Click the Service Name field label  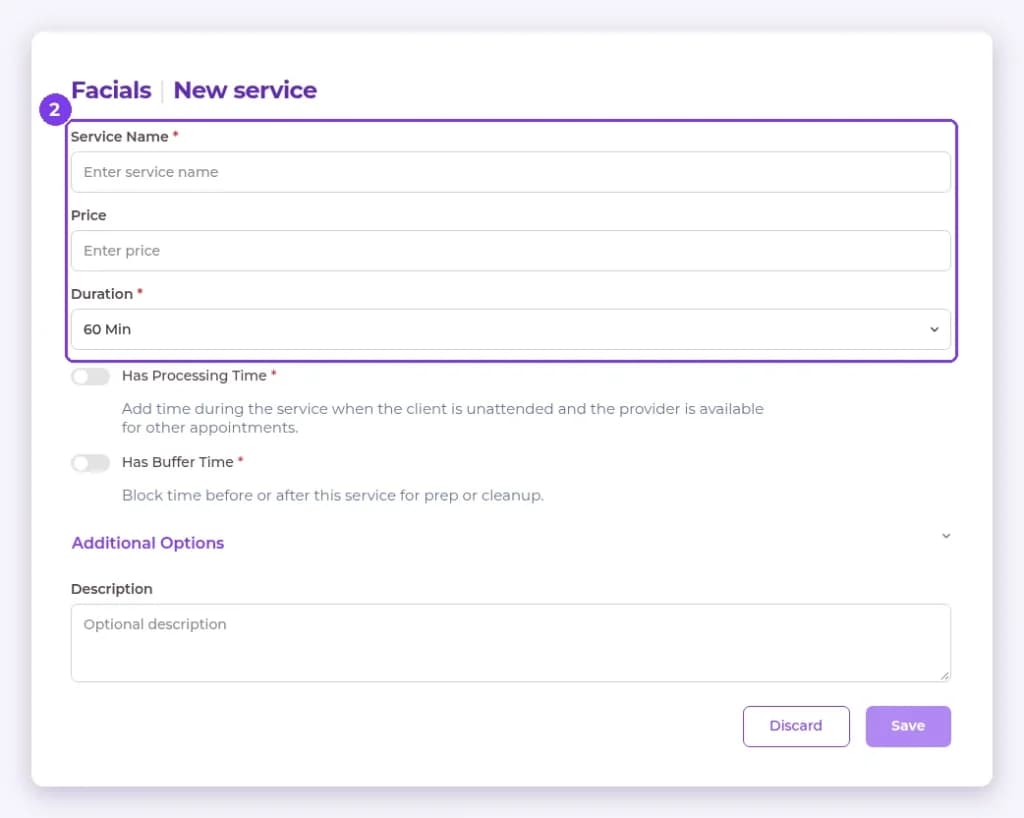pos(120,137)
